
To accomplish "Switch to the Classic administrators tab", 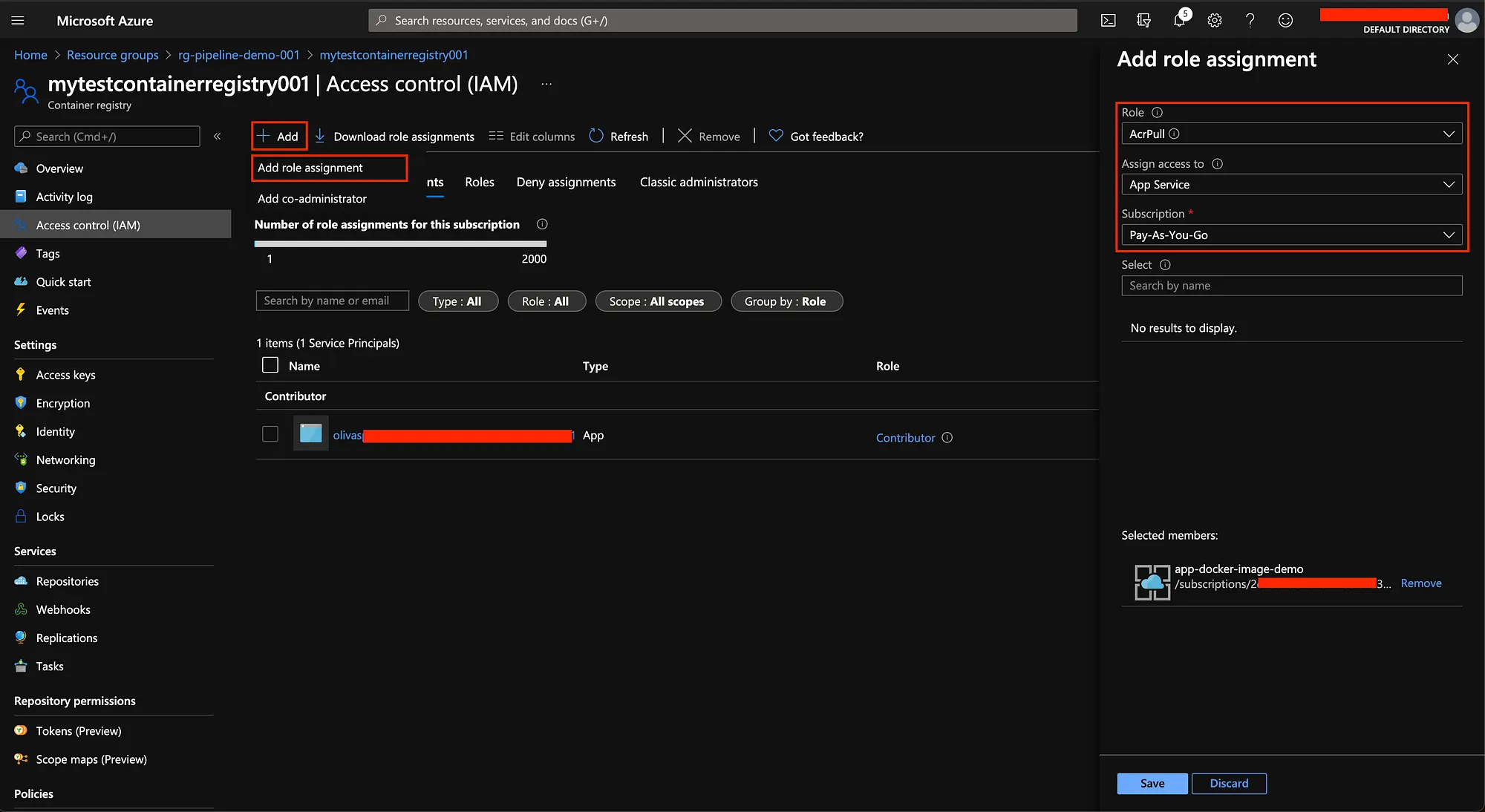I will coord(699,183).
